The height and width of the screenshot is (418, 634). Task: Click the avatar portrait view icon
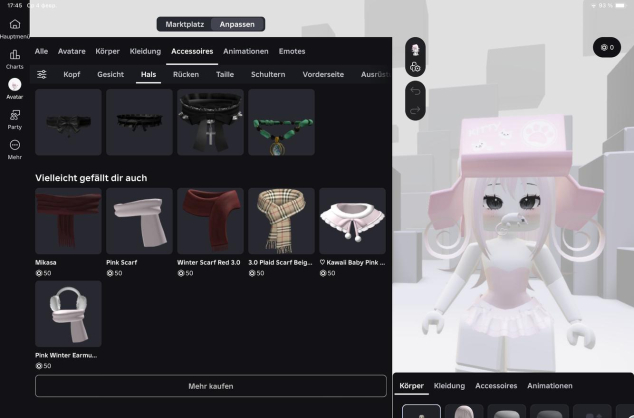click(415, 48)
